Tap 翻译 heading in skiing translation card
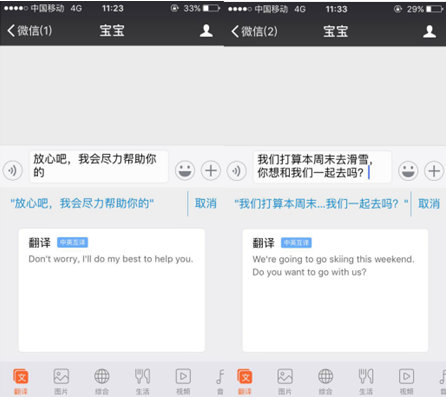 point(263,243)
